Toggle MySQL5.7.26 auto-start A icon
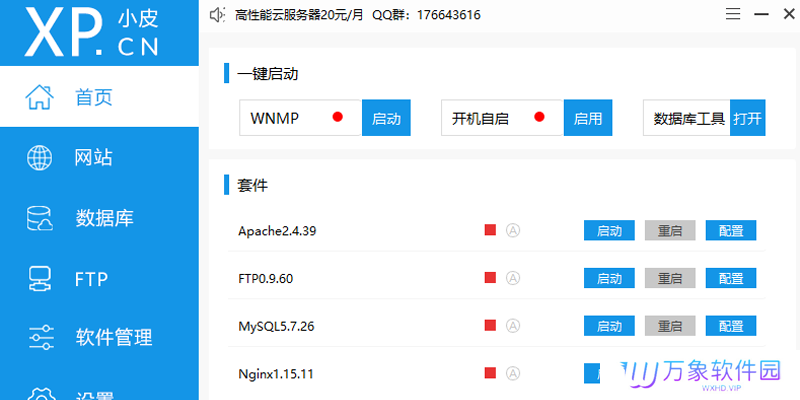This screenshot has width=800, height=400. [x=513, y=326]
